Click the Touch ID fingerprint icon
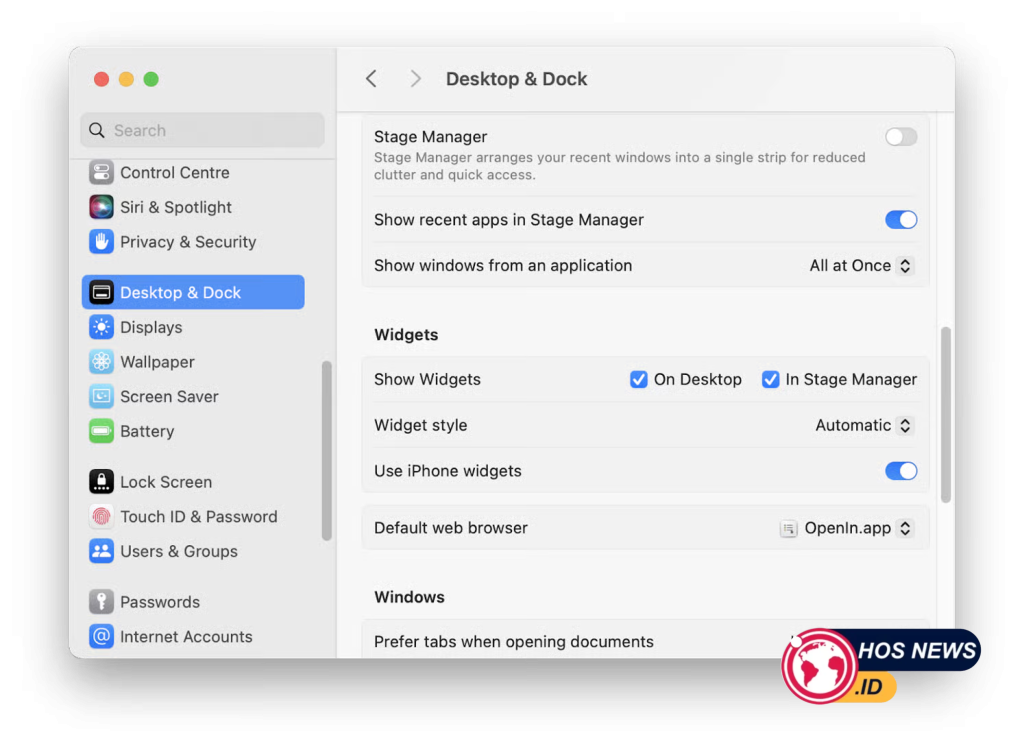 point(101,517)
